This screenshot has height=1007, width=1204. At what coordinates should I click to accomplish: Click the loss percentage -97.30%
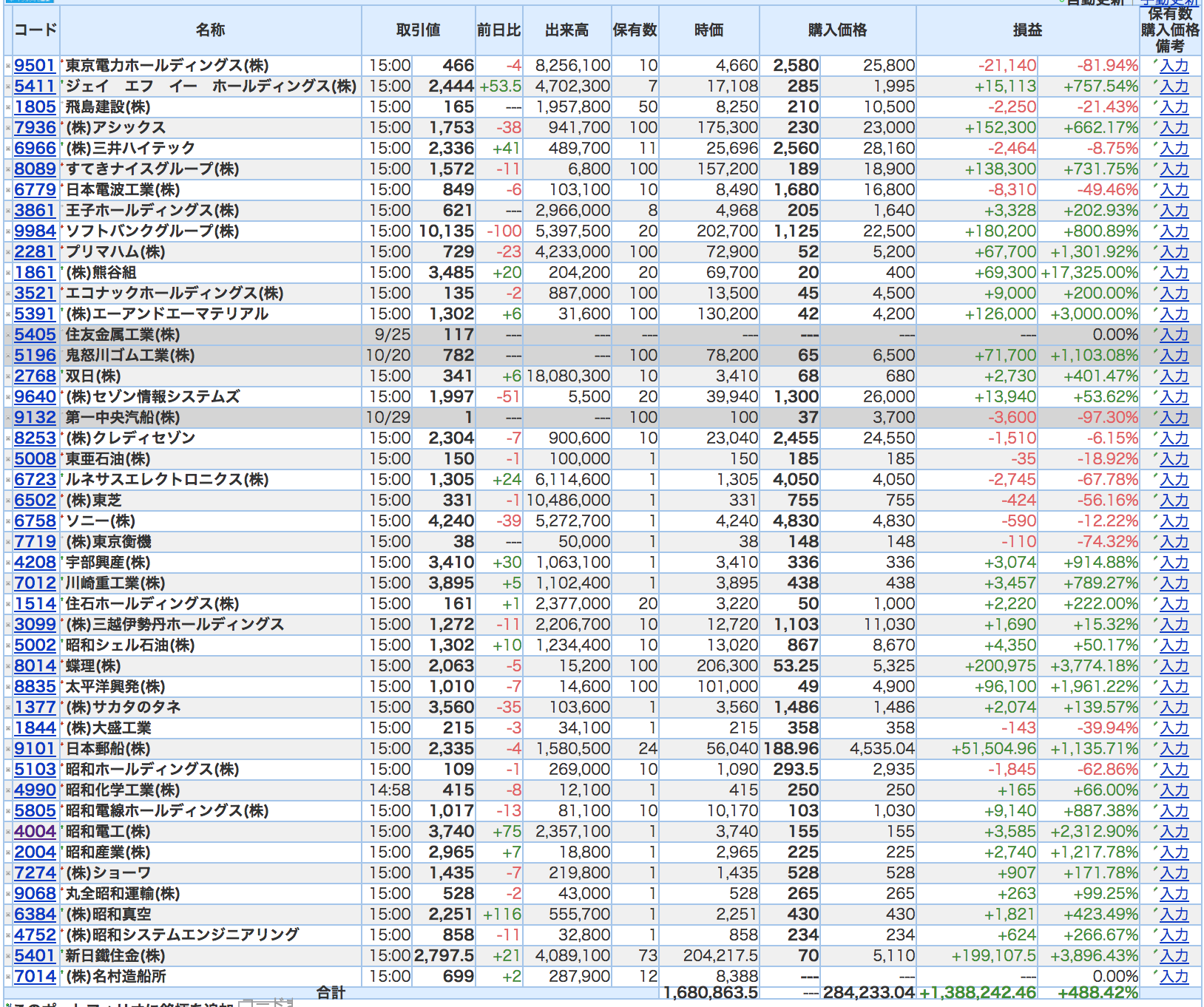(x=1108, y=418)
